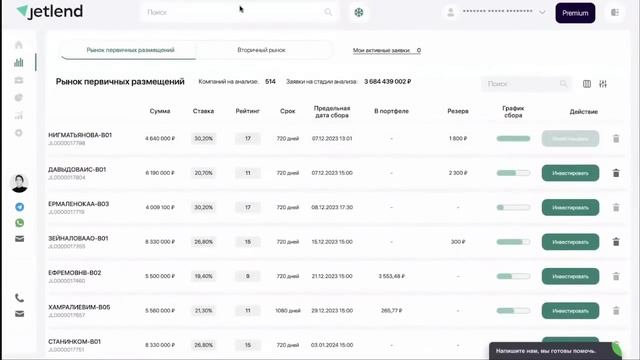Sort by Предельная дата сбора header

[332, 111]
